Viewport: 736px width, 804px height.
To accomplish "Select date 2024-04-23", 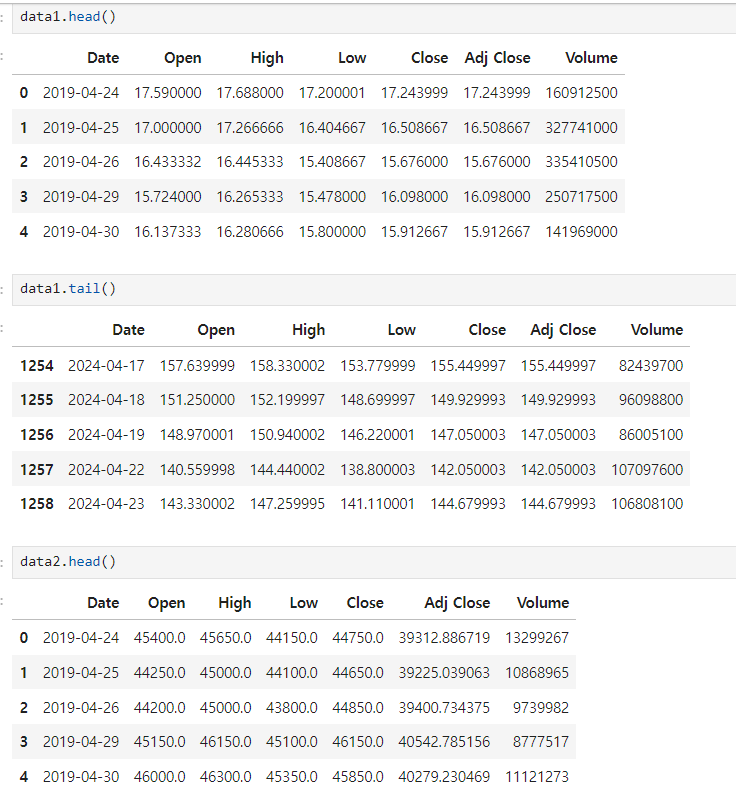I will tap(106, 504).
